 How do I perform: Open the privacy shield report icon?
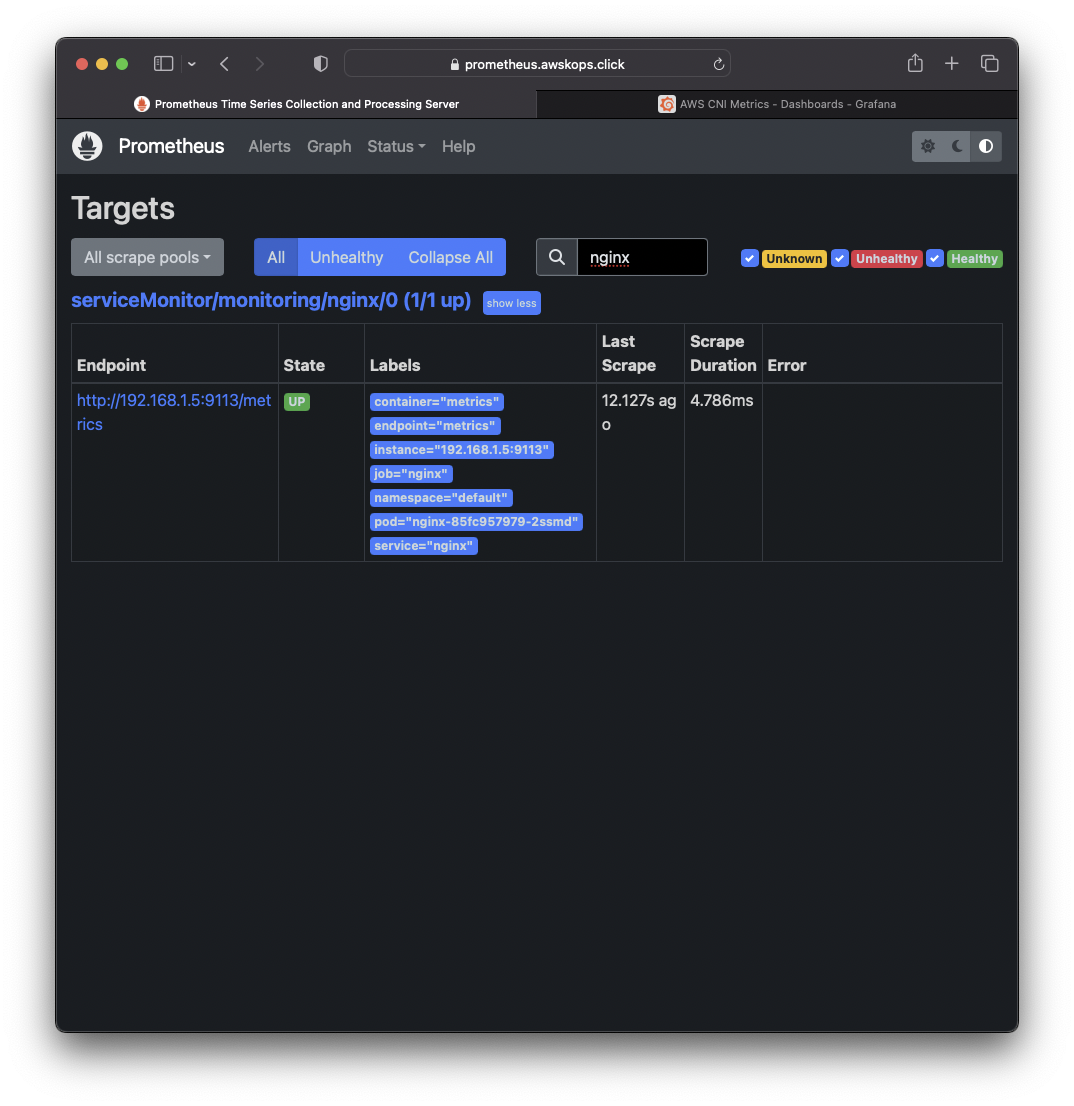click(321, 64)
